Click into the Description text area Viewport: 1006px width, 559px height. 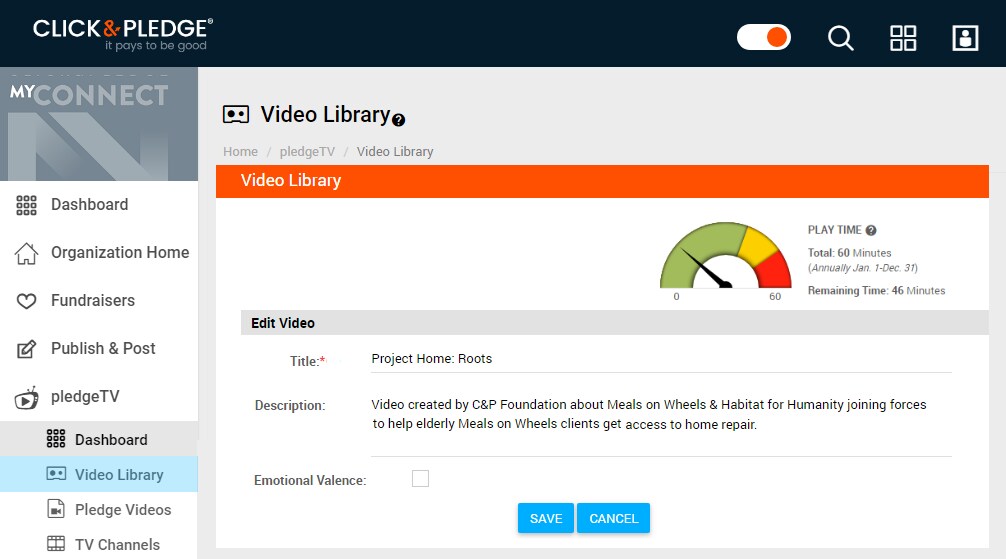661,424
